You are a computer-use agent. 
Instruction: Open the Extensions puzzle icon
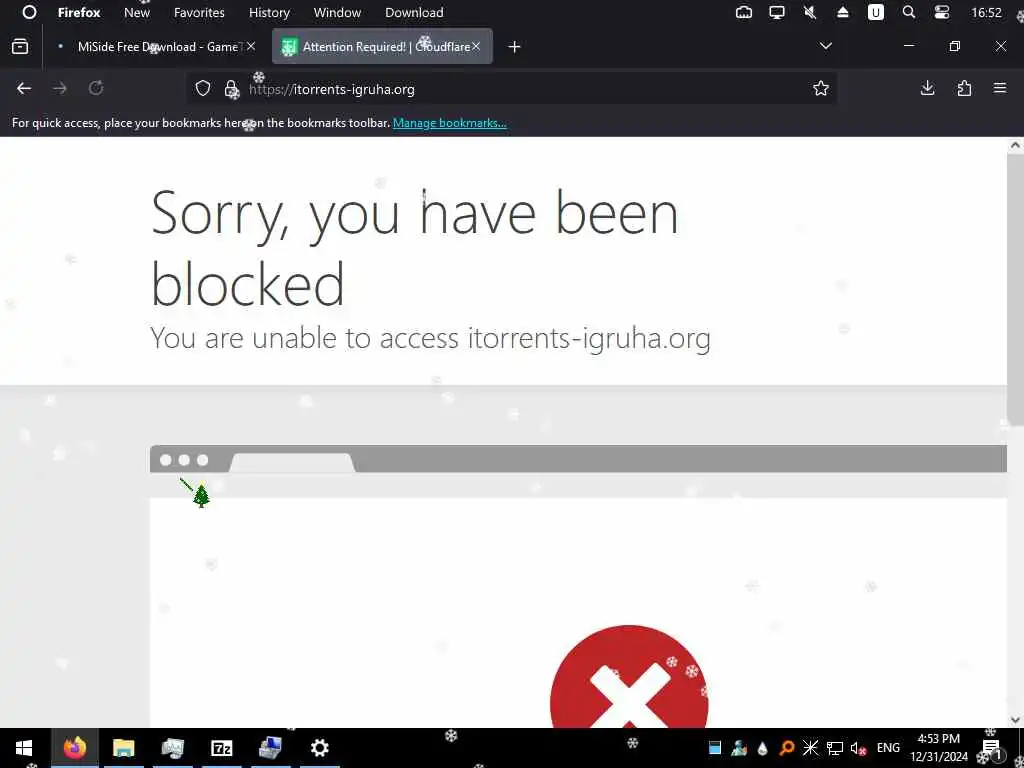point(964,88)
